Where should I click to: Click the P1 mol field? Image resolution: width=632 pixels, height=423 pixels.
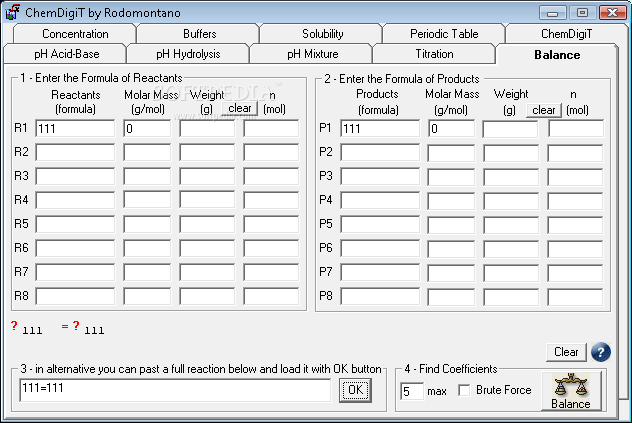[576, 129]
